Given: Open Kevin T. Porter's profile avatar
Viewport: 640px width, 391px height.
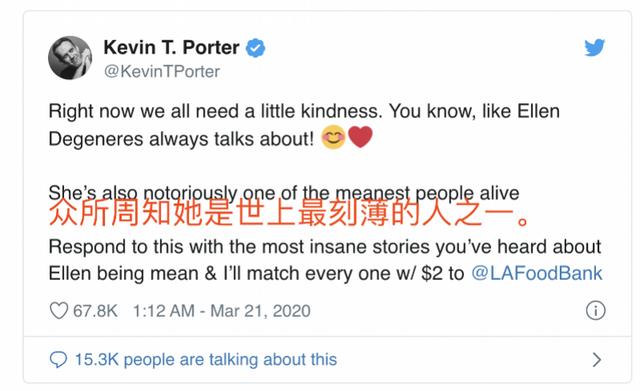Looking at the screenshot, I should coord(70,58).
